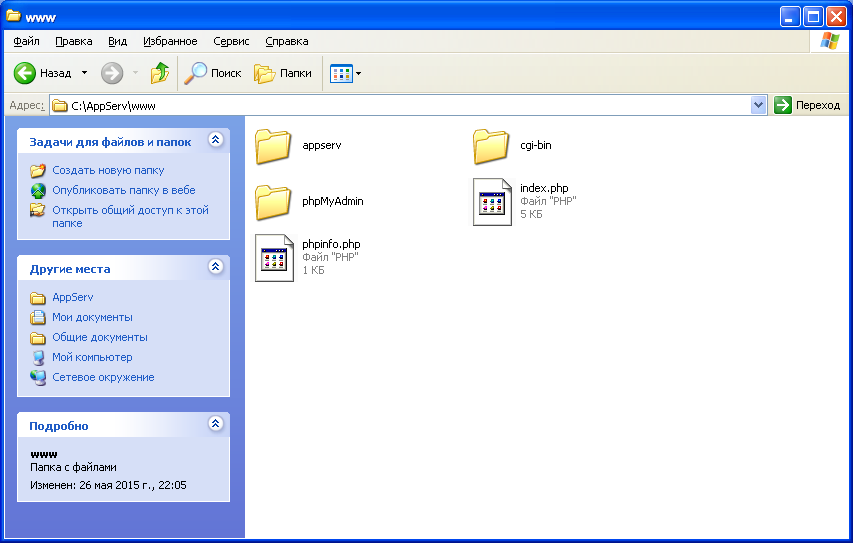This screenshot has height=543, width=853.
Task: Click the Windows flag logo
Action: click(830, 41)
